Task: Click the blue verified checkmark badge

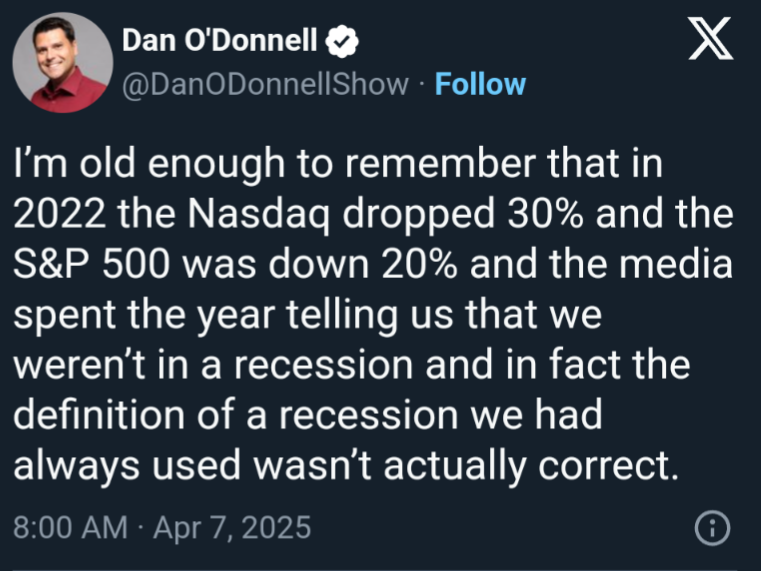Action: click(342, 41)
